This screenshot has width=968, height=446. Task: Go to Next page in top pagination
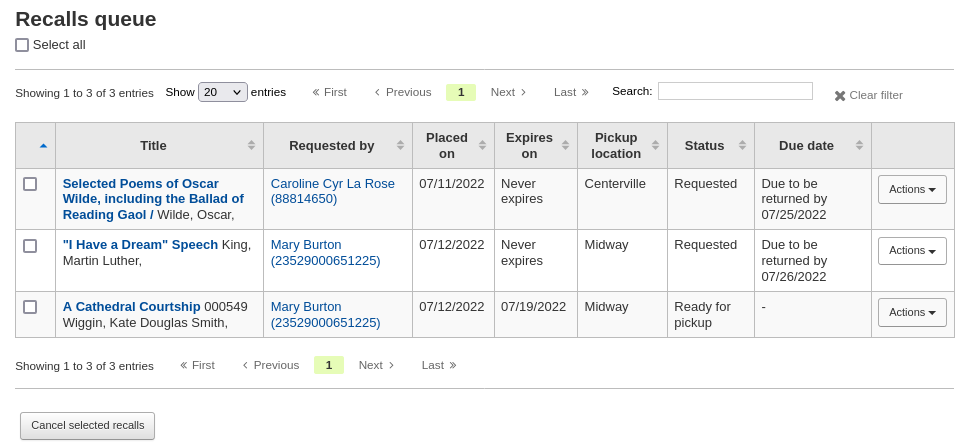point(509,92)
